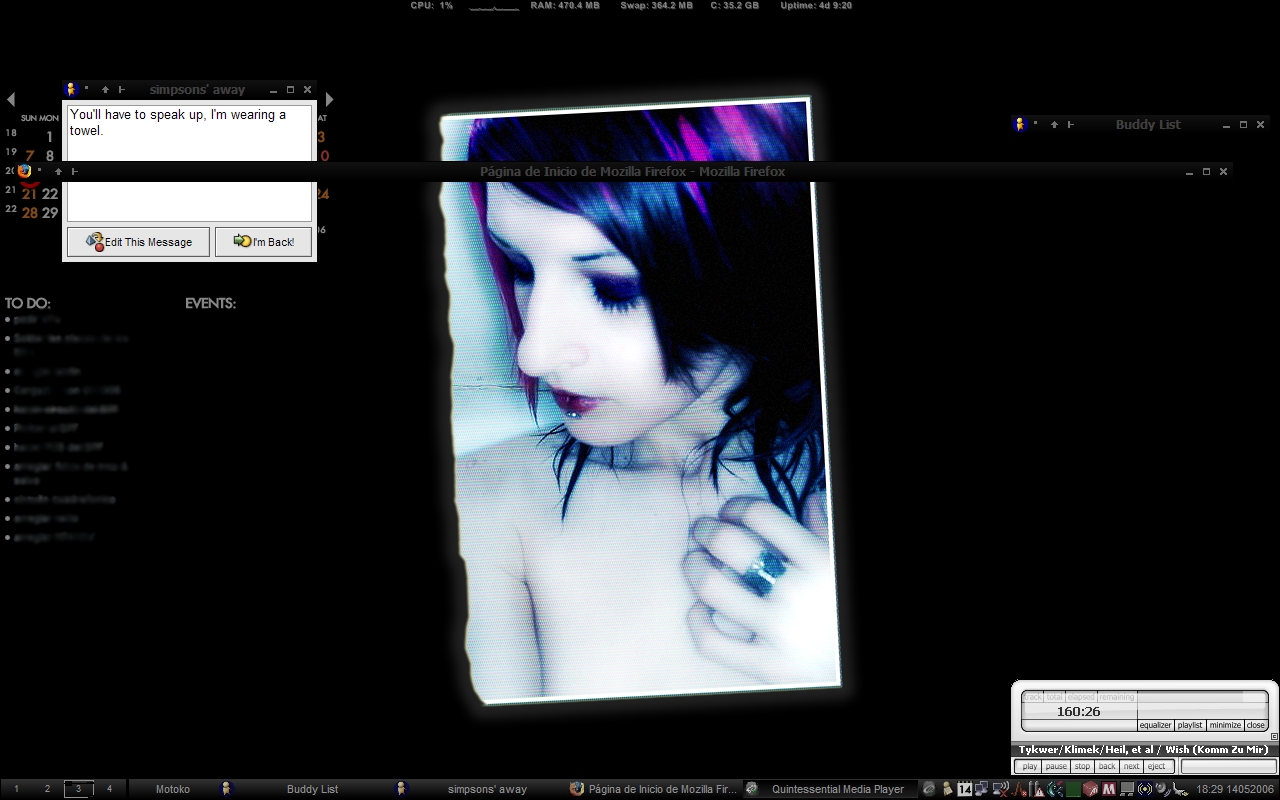
Task: Click the calendar 14 tray icon
Action: 965,789
